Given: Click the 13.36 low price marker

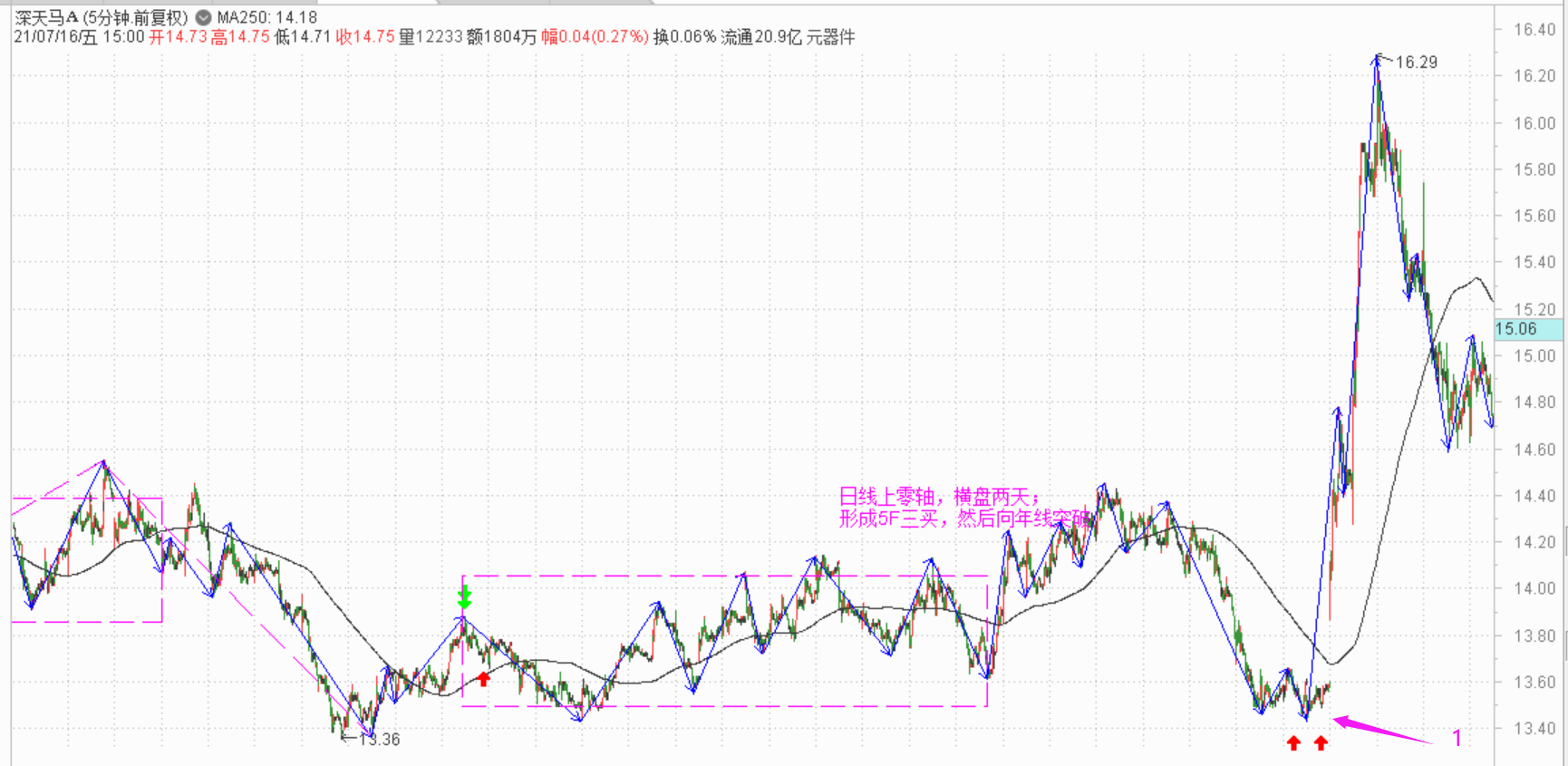Looking at the screenshot, I should click(379, 740).
